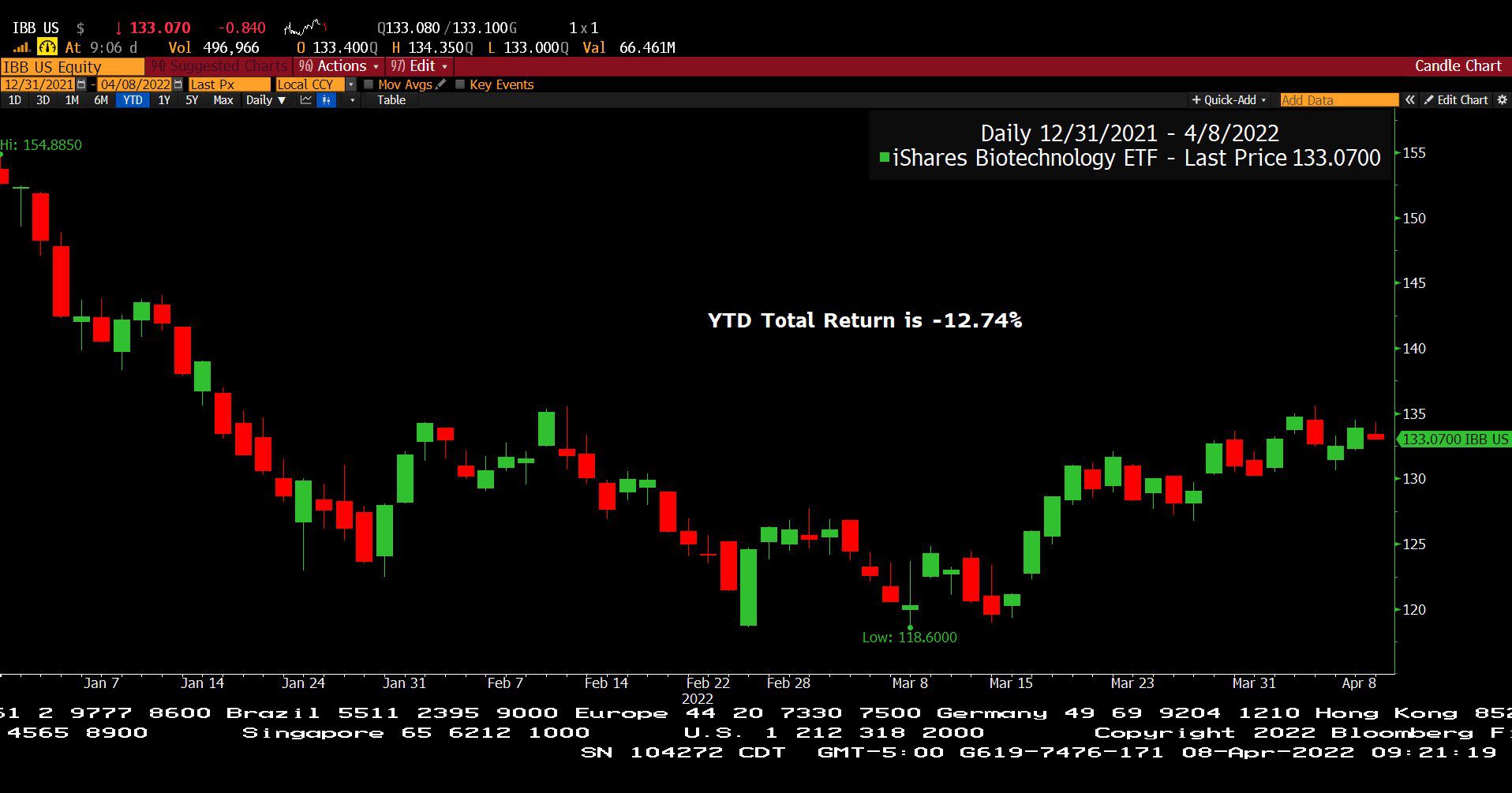The width and height of the screenshot is (1512, 793).
Task: Expand the chart type options arrow
Action: click(352, 100)
